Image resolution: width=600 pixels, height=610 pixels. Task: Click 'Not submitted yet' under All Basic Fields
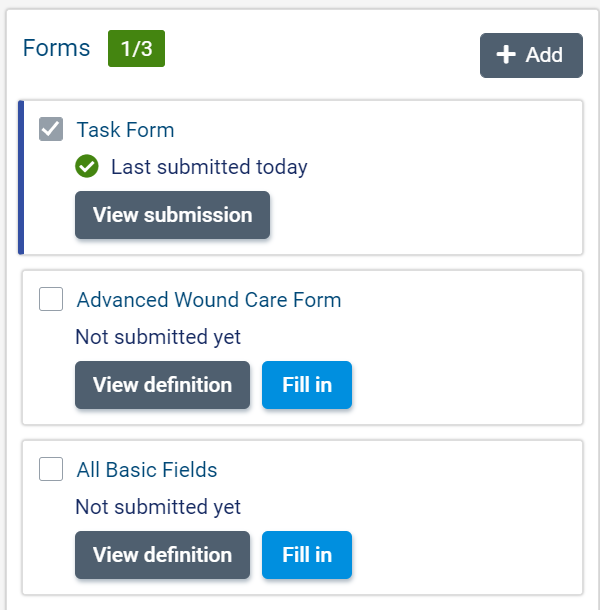[158, 507]
